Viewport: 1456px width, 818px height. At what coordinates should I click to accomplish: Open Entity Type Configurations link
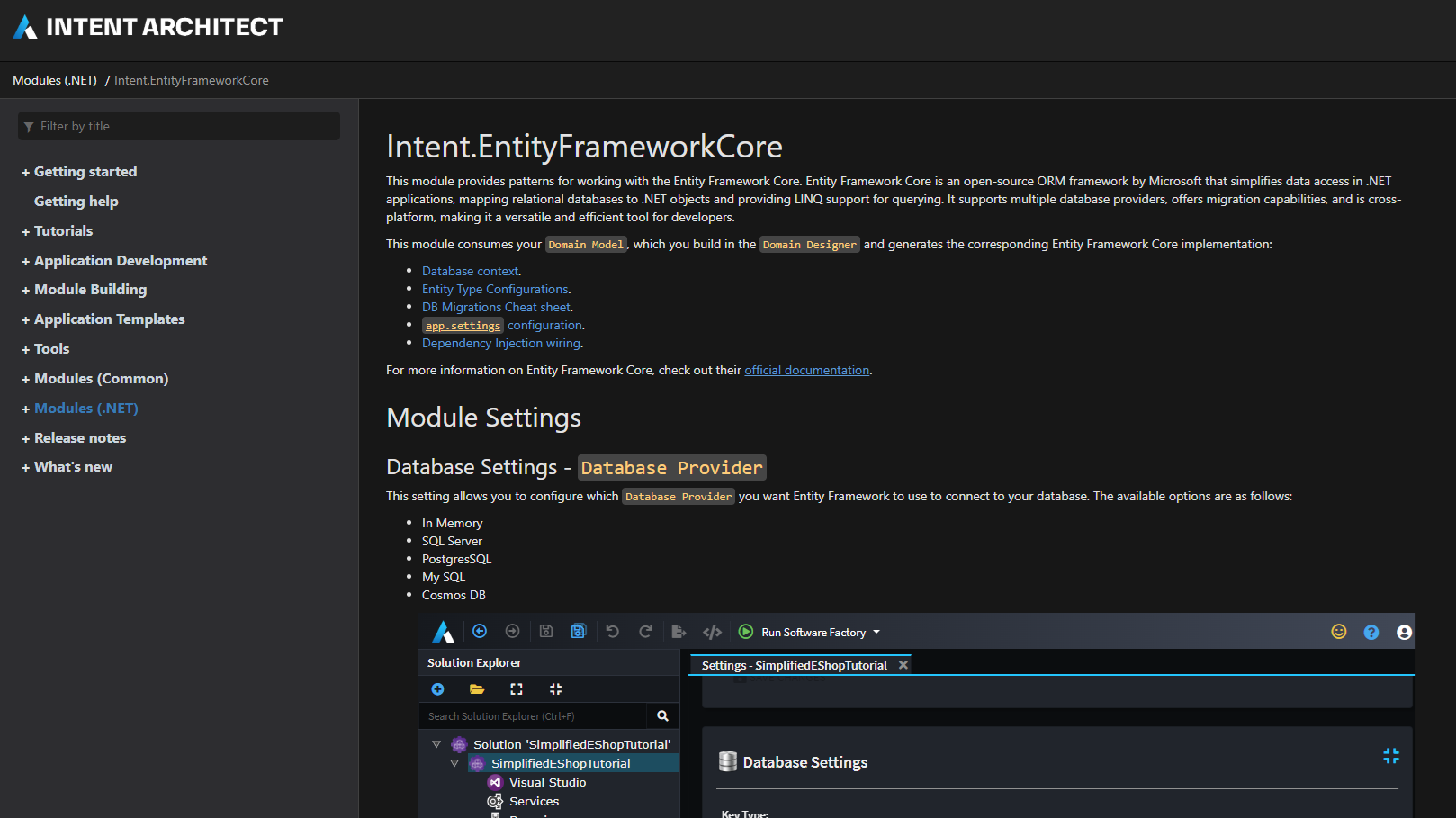coord(495,289)
